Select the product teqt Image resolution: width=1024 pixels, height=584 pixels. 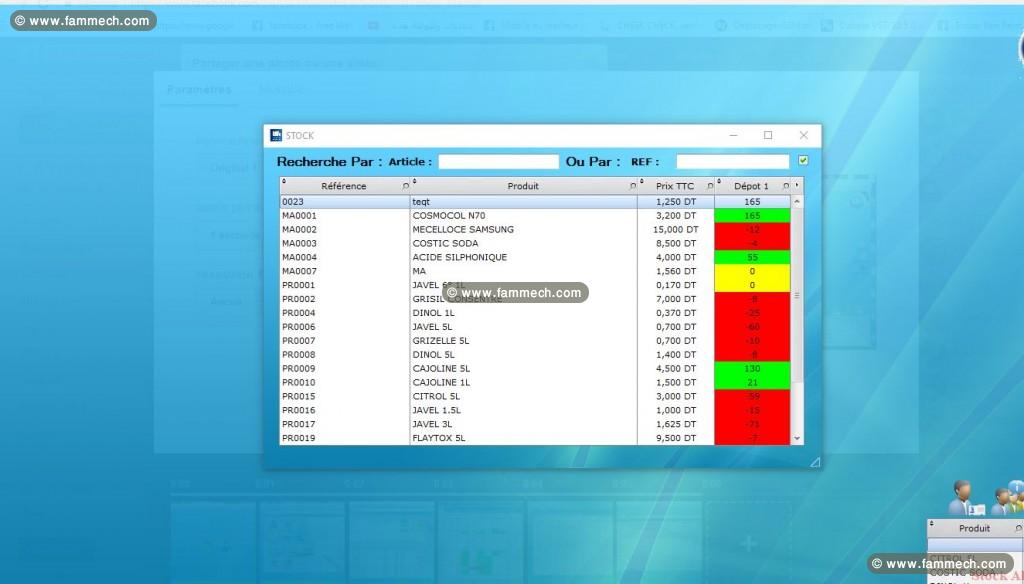tap(421, 202)
